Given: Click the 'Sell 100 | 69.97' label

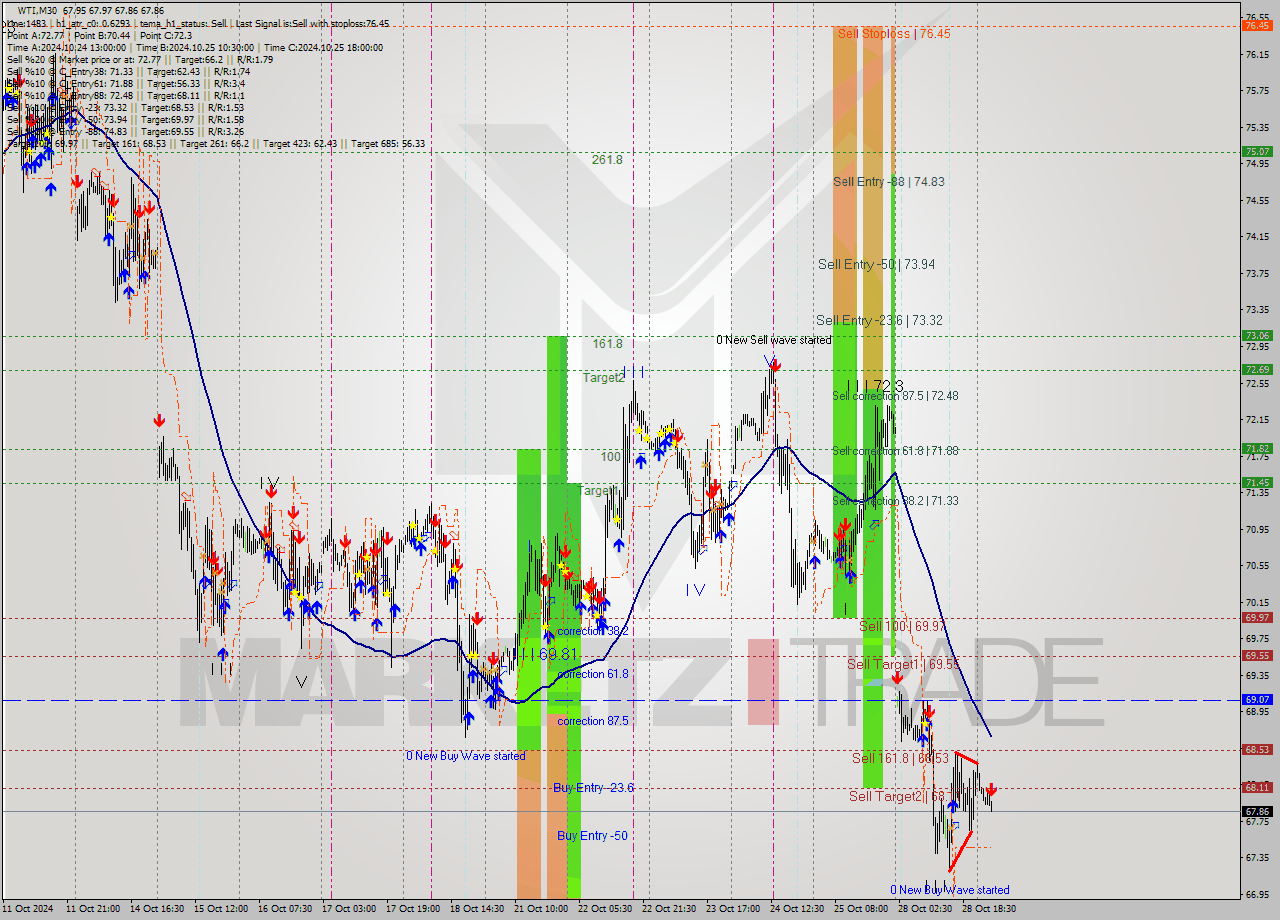Looking at the screenshot, I should pos(902,626).
